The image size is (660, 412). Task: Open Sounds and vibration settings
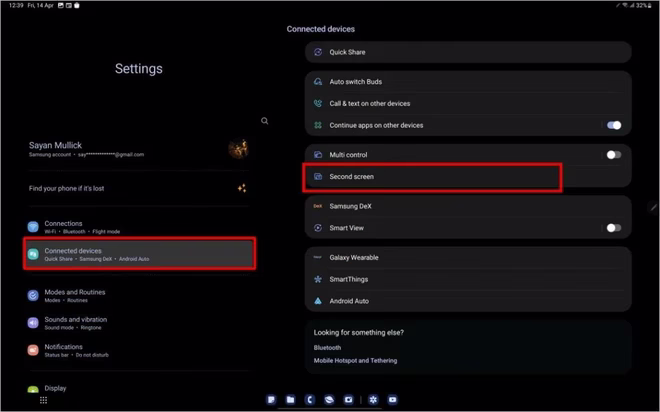click(139, 323)
